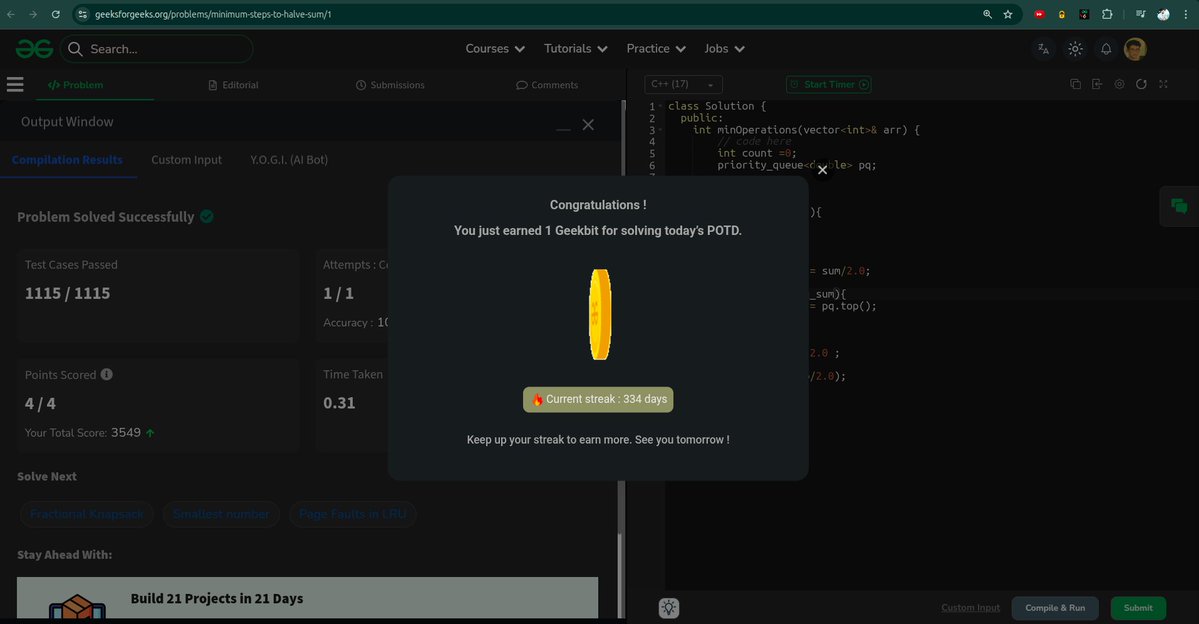Click the browser address bar URL
Image resolution: width=1199 pixels, height=624 pixels.
coord(213,15)
